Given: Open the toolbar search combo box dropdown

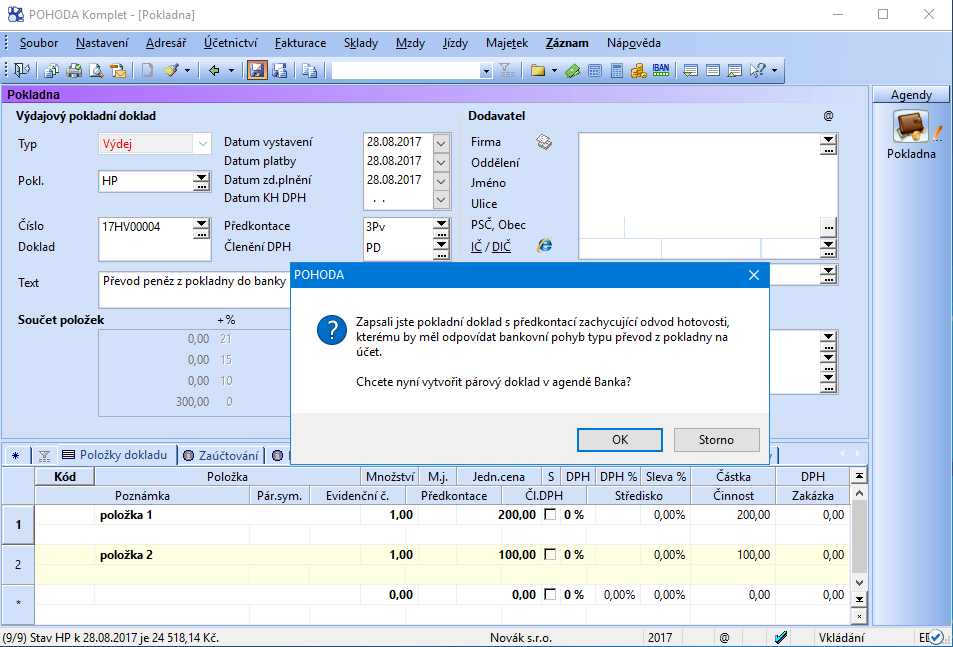Looking at the screenshot, I should pos(486,71).
